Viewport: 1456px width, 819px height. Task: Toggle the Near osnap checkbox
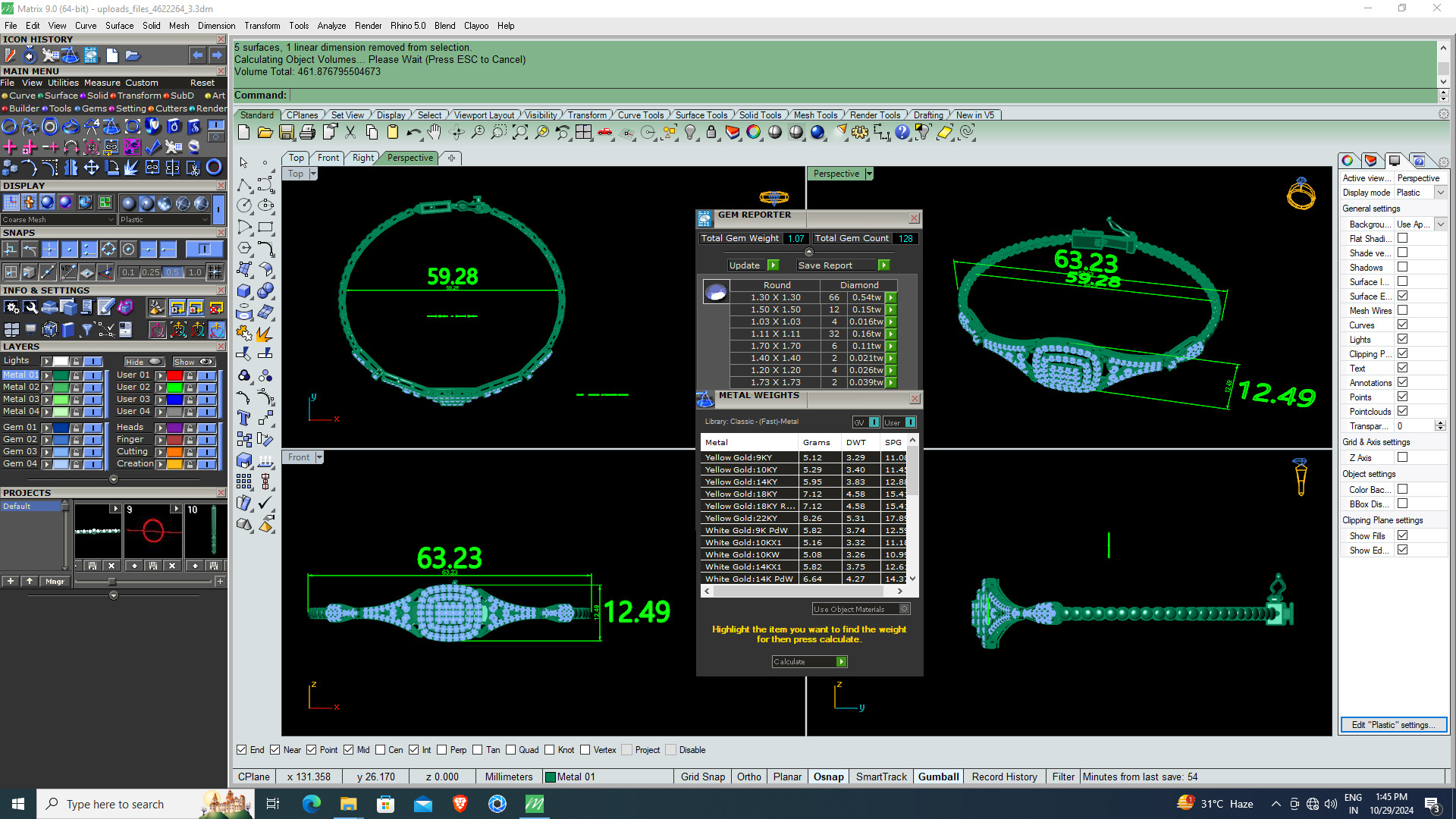click(x=275, y=750)
